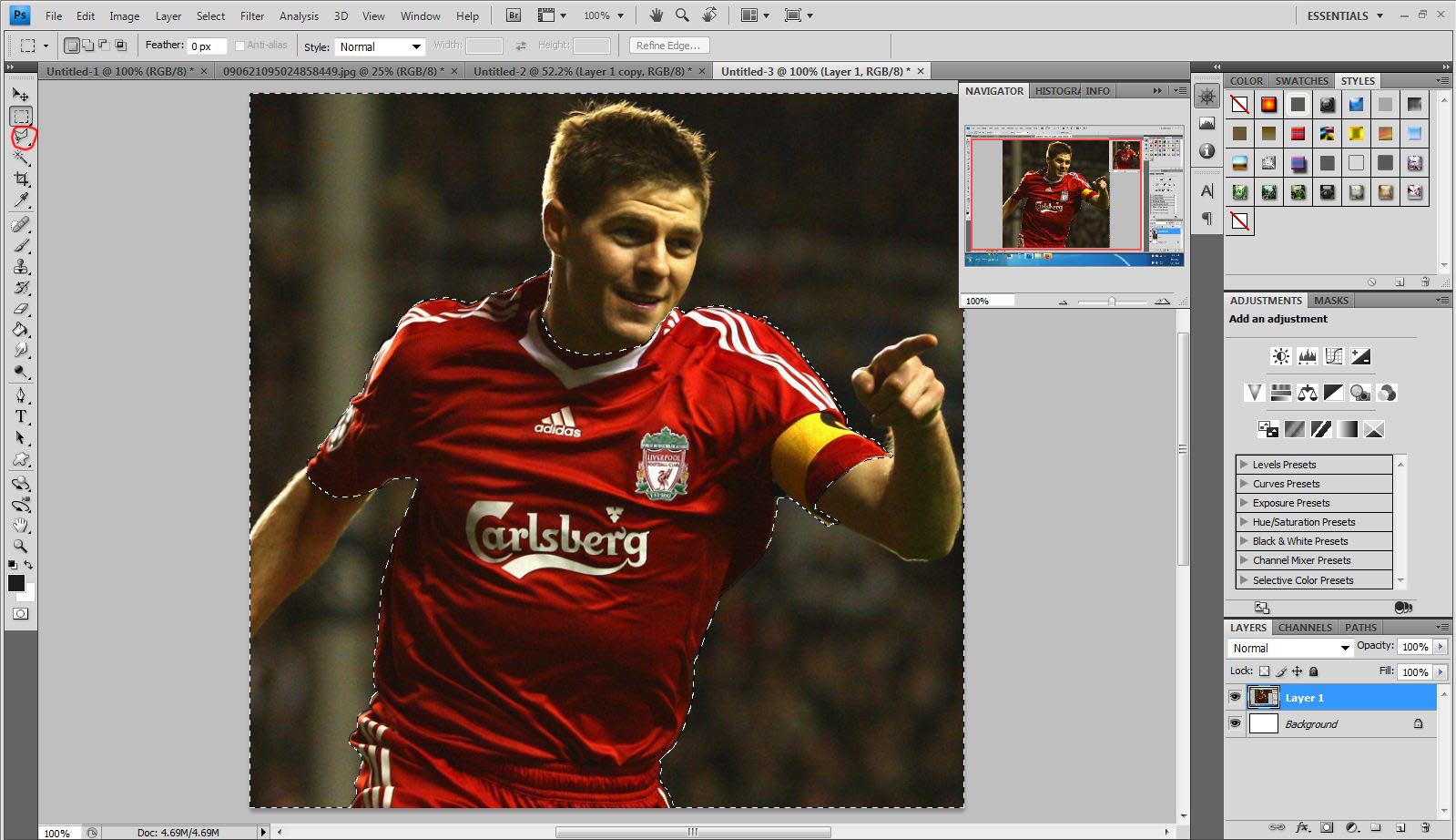Image resolution: width=1456 pixels, height=840 pixels.
Task: Select the Zoom tool in the toolbox
Action: click(x=21, y=547)
